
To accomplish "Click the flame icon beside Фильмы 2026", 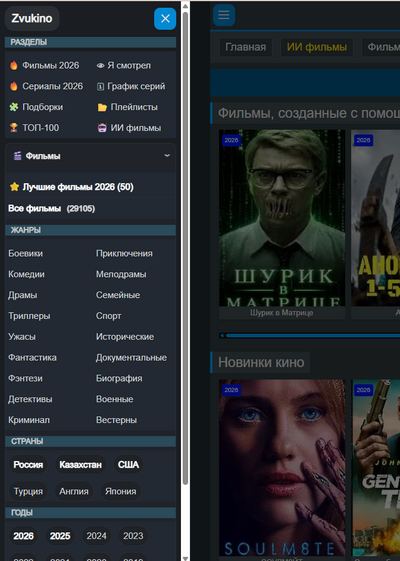I will point(14,65).
